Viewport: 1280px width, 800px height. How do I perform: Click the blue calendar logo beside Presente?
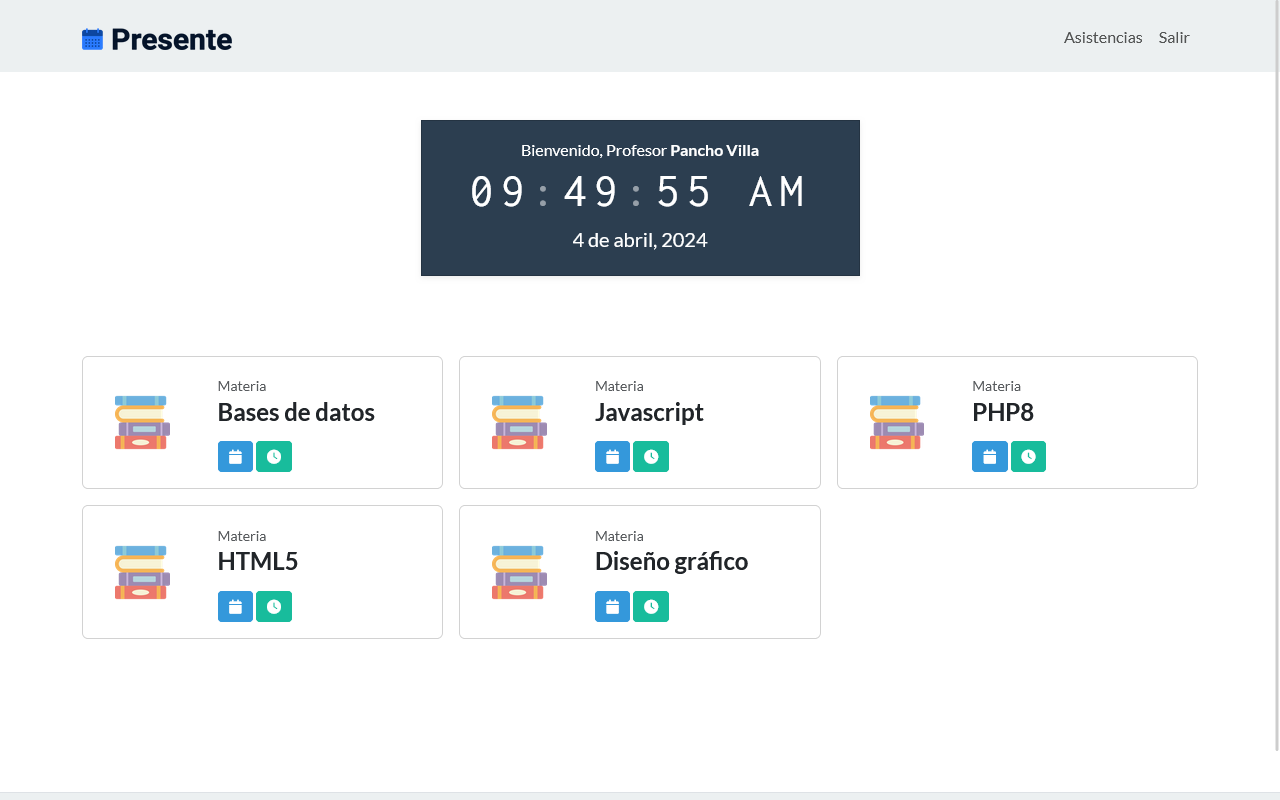[x=92, y=40]
